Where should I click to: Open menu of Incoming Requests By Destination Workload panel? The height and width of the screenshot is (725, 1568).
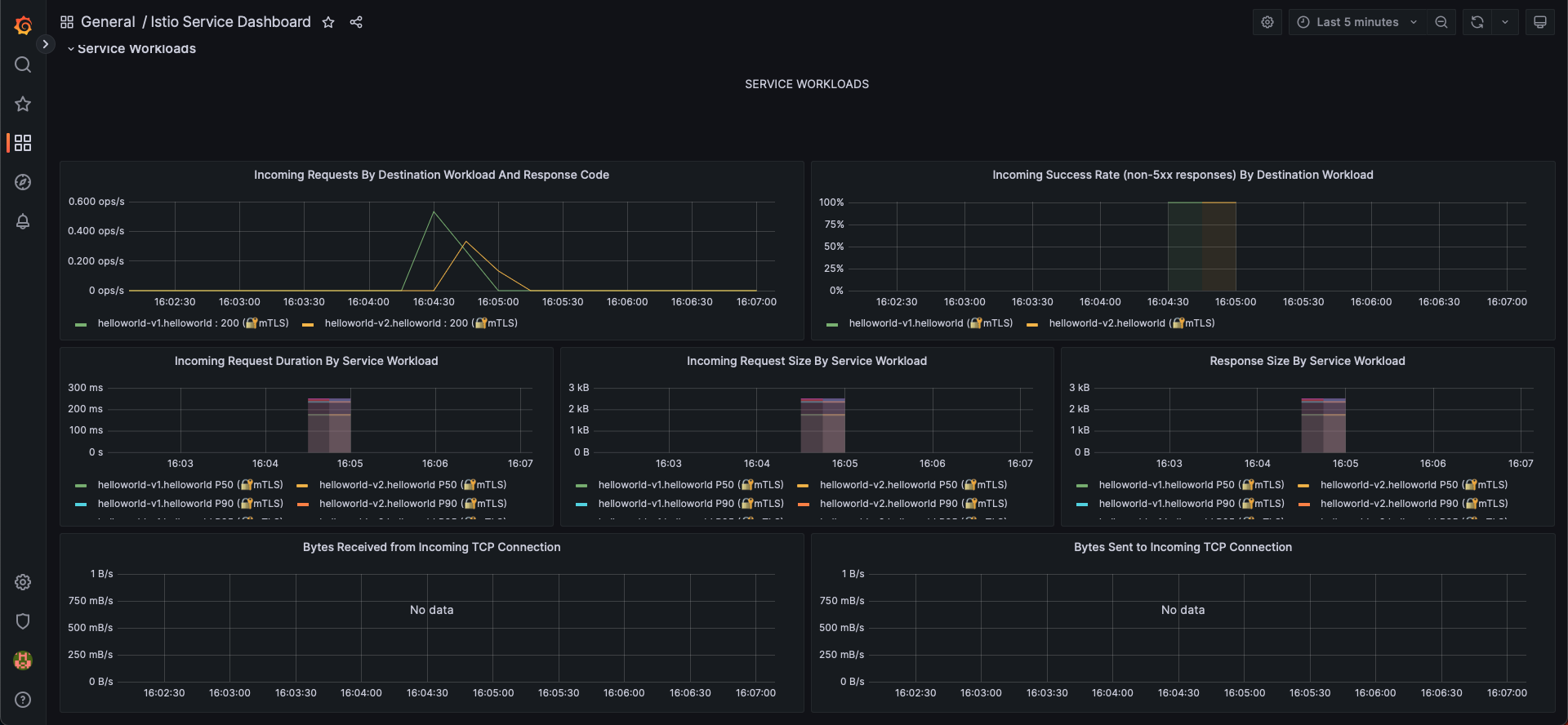click(x=431, y=175)
